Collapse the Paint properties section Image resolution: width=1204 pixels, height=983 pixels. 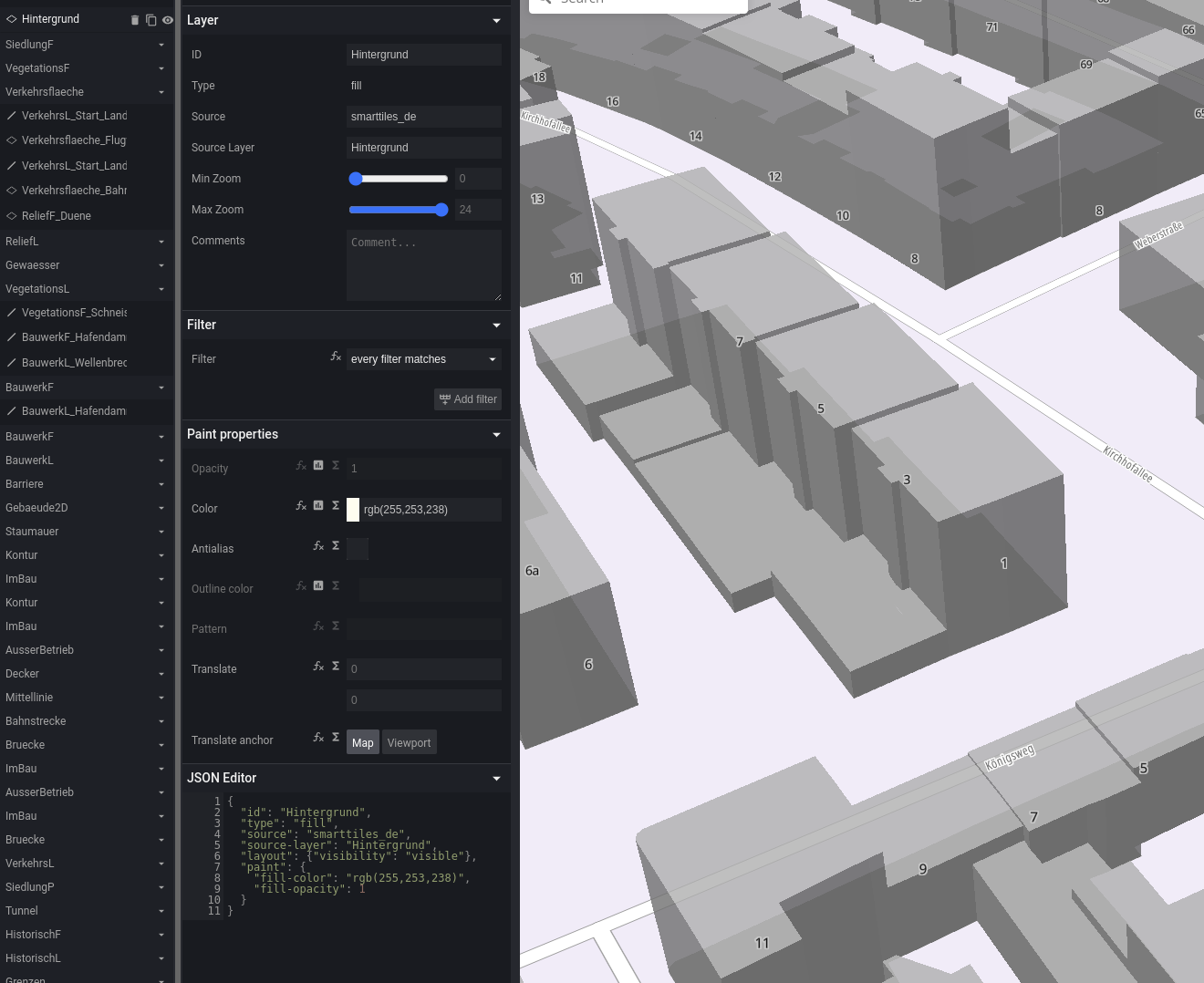496,435
